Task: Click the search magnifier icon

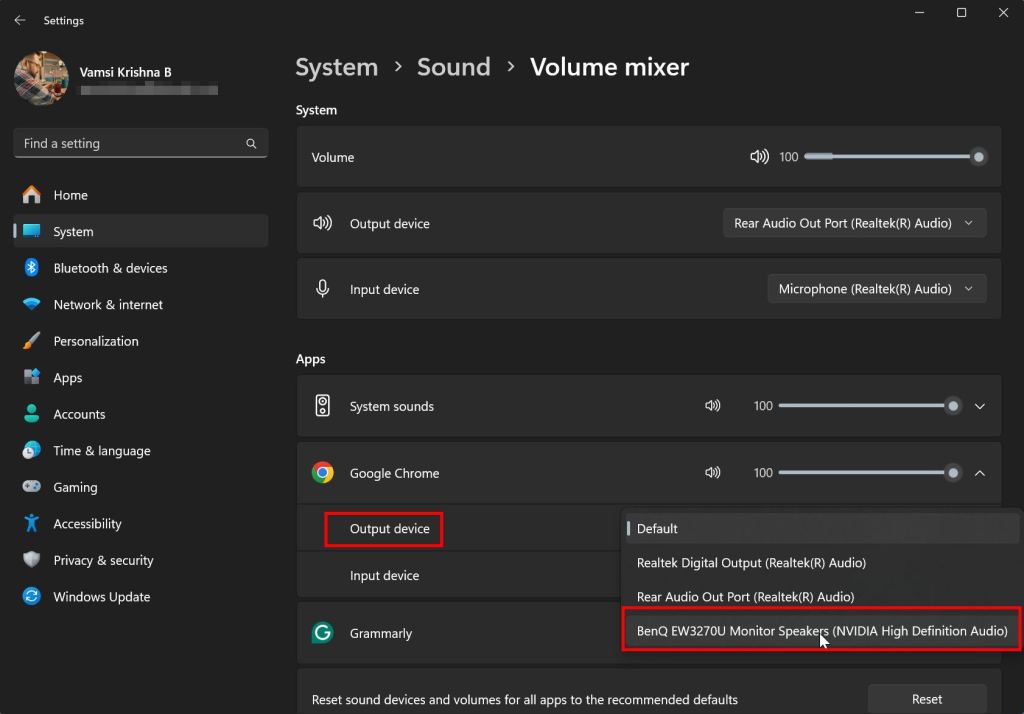Action: click(x=251, y=144)
